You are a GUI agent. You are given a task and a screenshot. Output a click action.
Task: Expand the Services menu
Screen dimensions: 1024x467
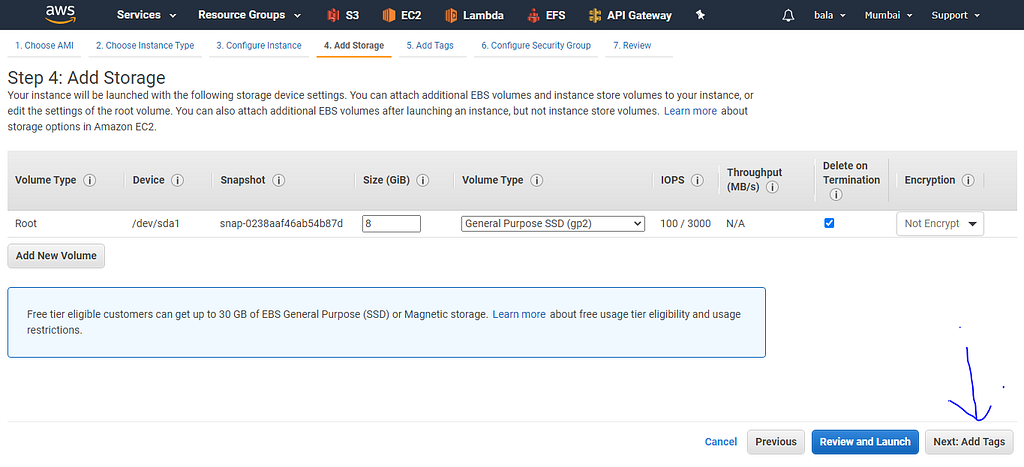146,15
